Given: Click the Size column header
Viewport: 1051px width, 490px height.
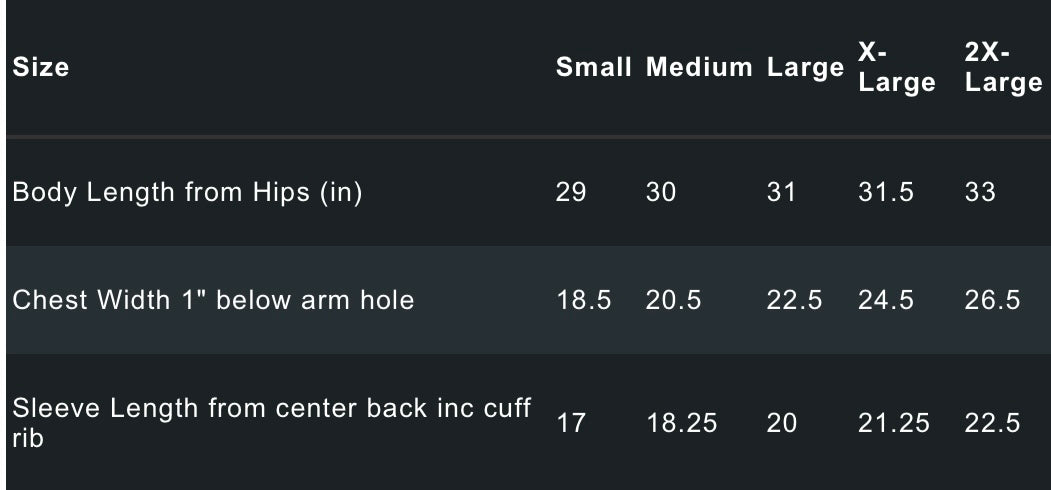Looking at the screenshot, I should point(41,68).
